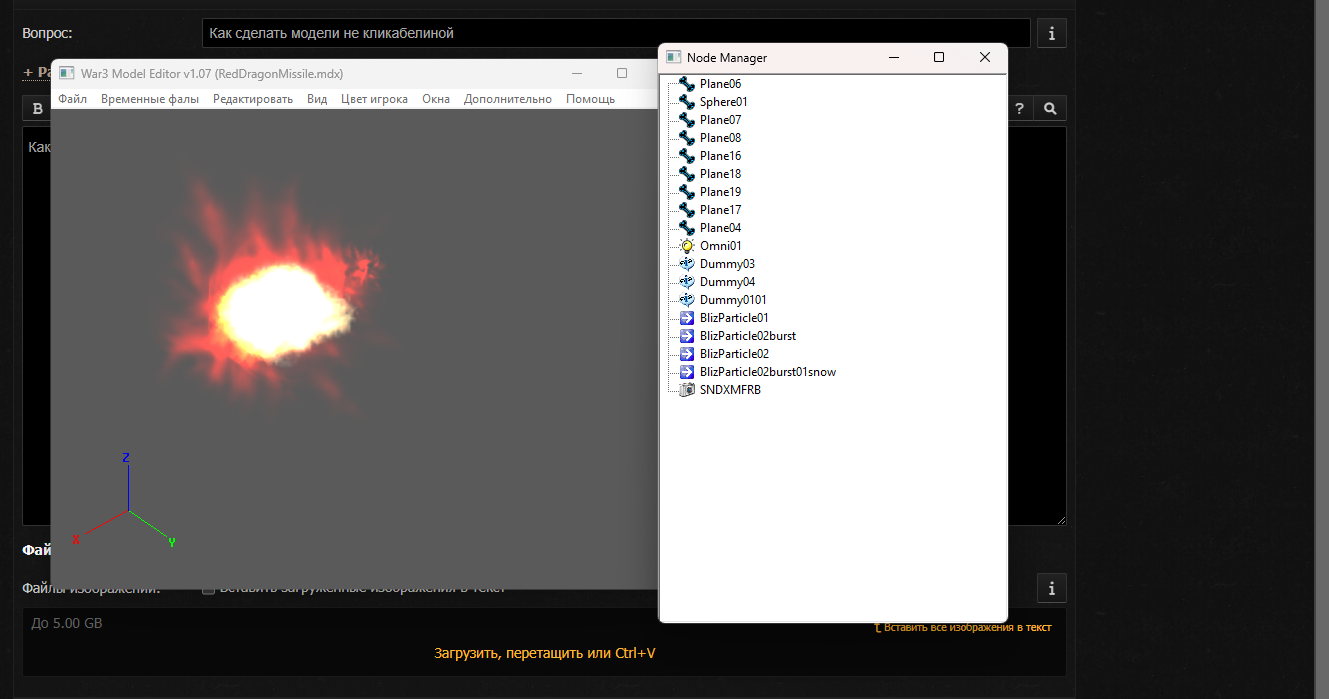Click the question title input field
1329x699 pixels.
tap(616, 33)
